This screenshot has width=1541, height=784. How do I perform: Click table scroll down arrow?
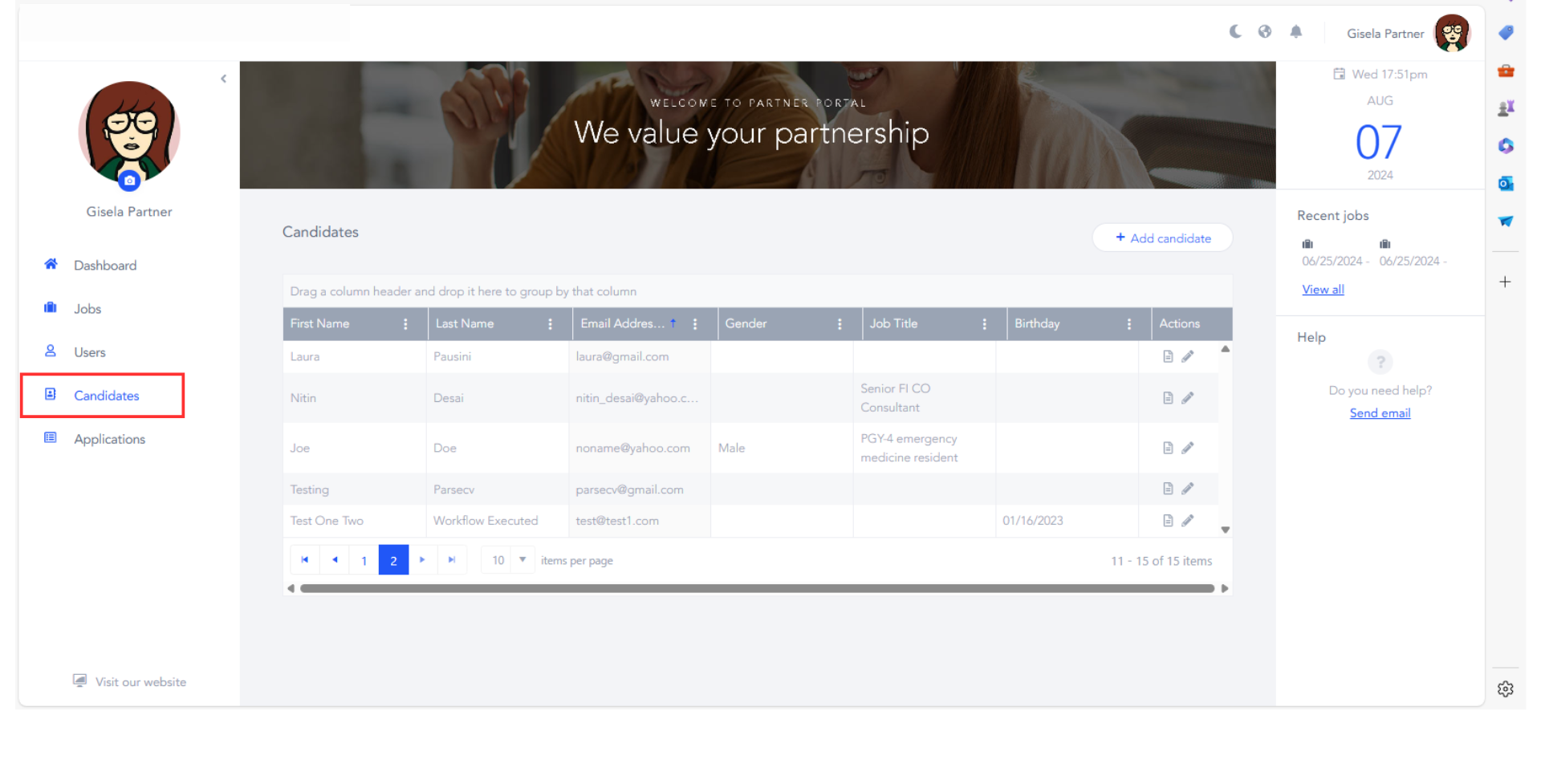point(1226,530)
